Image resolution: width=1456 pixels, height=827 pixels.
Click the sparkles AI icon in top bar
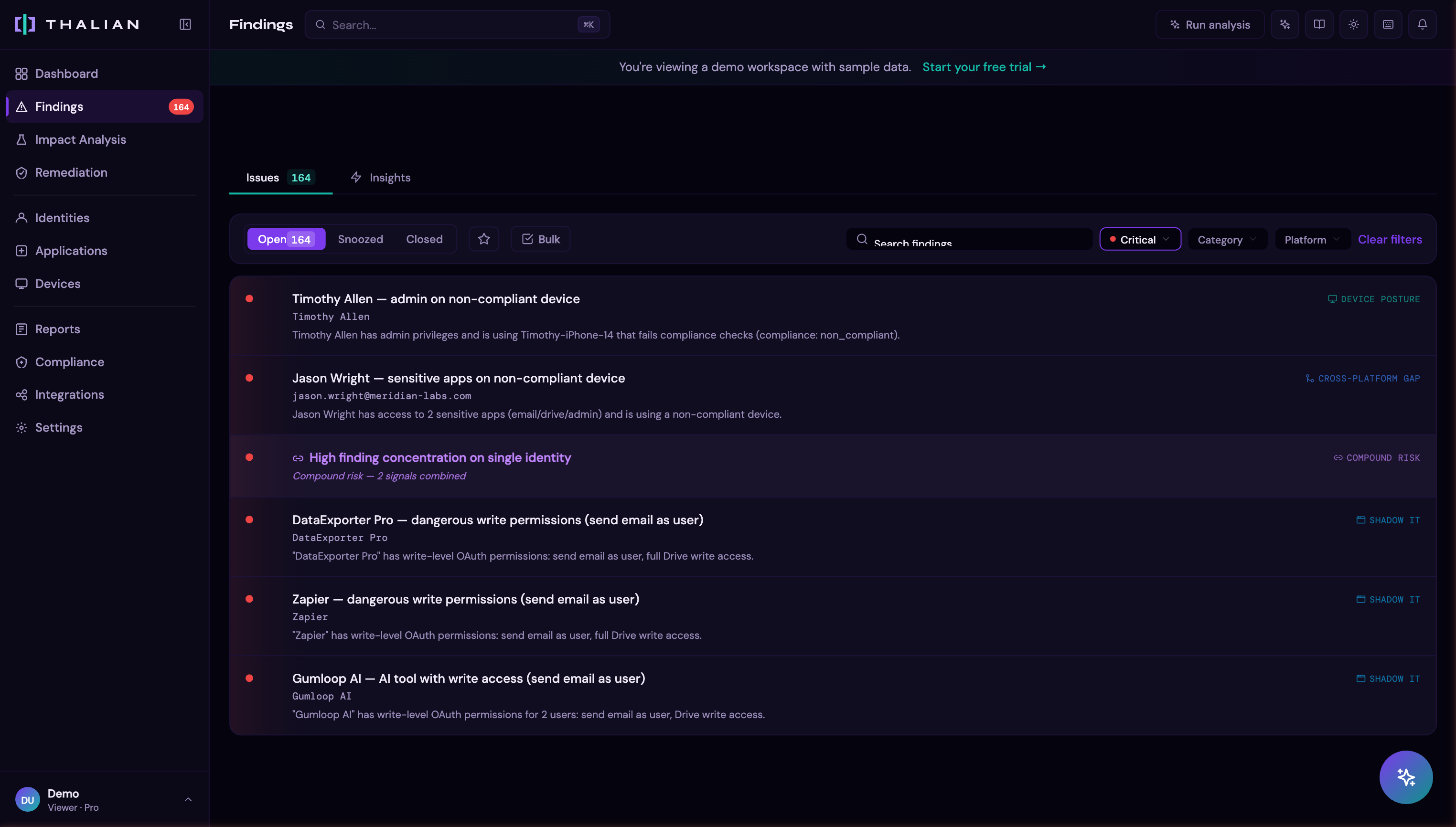(1285, 24)
